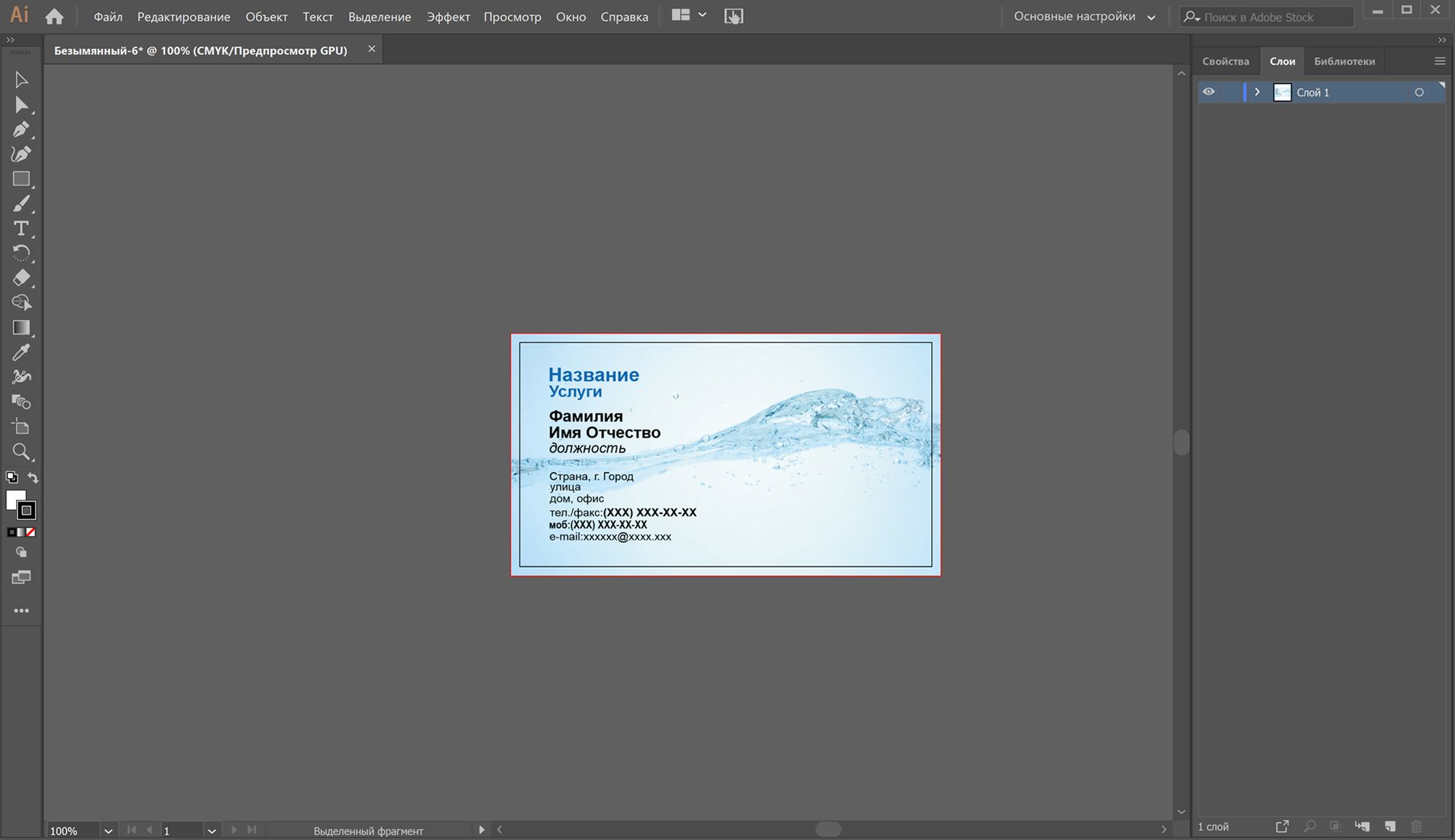Select the Type tool

click(x=21, y=229)
